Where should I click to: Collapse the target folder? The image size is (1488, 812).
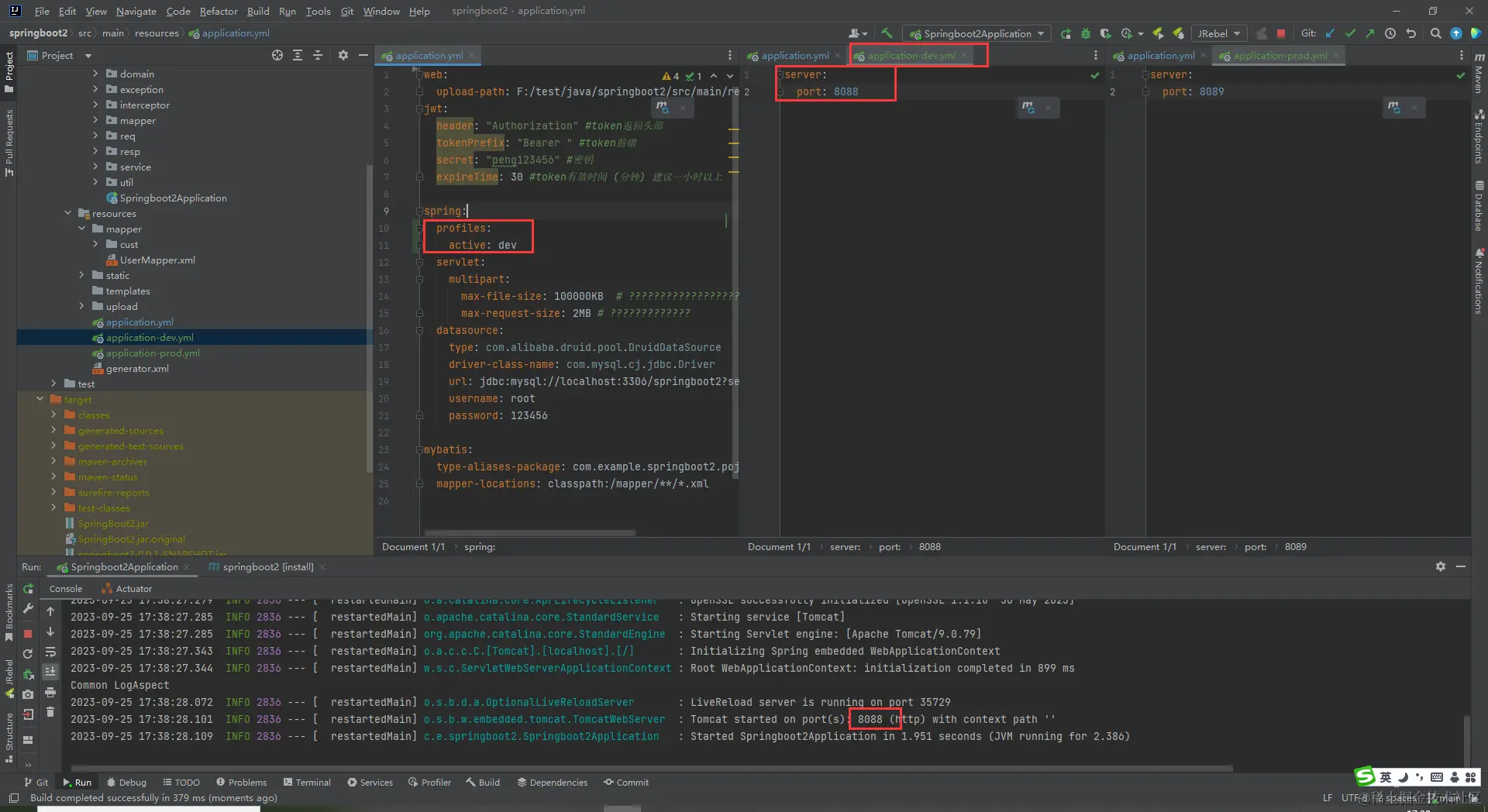(40, 399)
